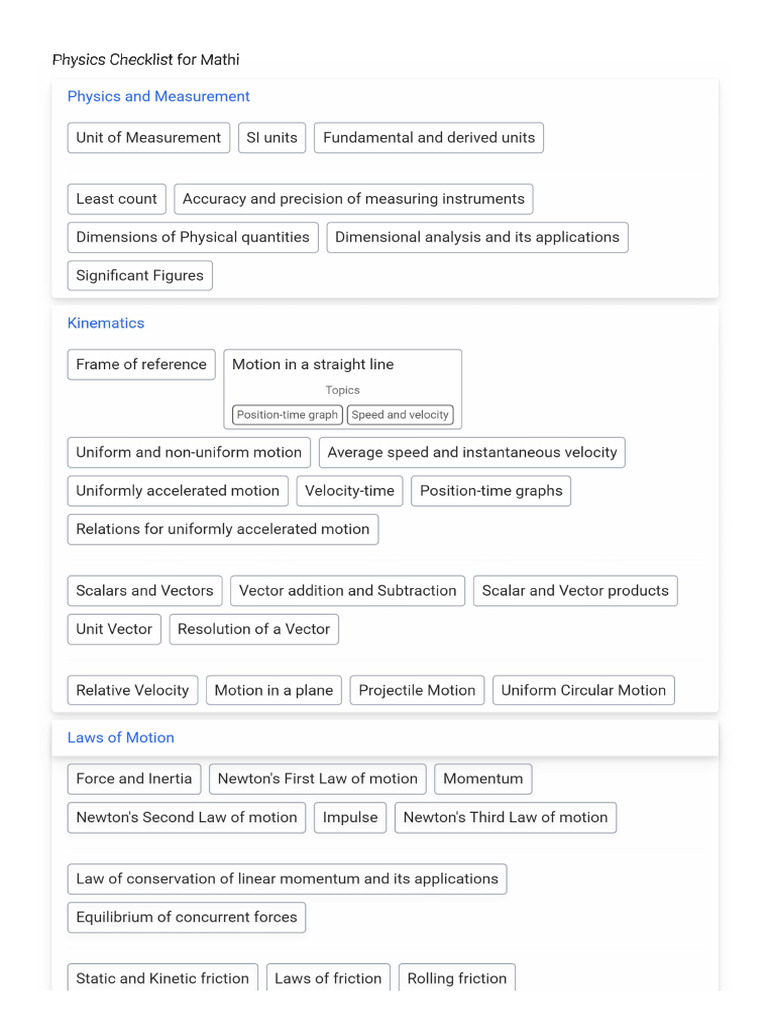This screenshot has width=768, height=1024.
Task: Click the SI units chip
Action: [272, 138]
